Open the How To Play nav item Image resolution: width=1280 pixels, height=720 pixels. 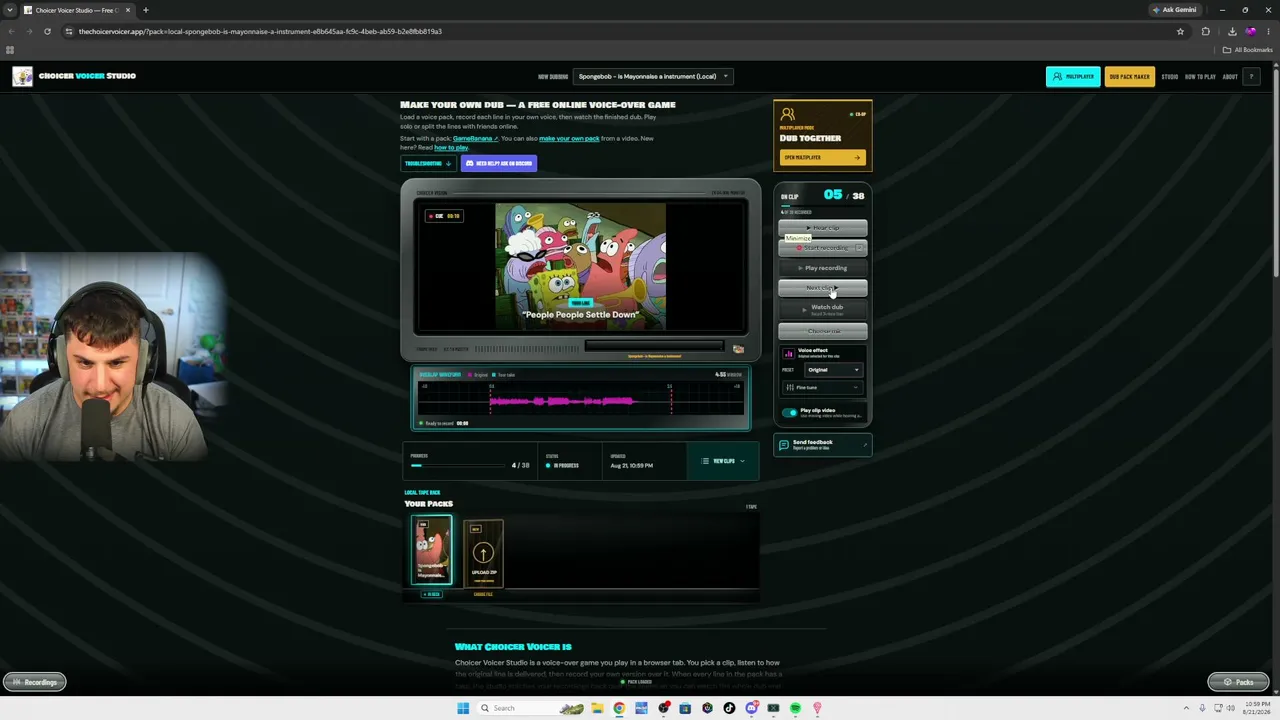click(x=1200, y=76)
